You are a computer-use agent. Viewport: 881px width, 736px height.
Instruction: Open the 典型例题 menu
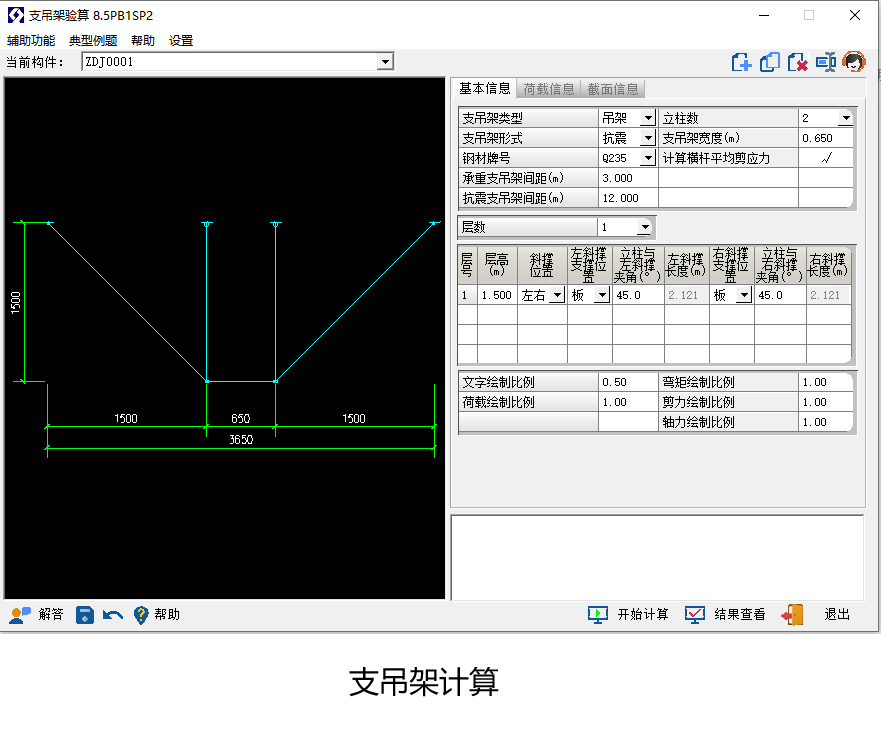(93, 41)
